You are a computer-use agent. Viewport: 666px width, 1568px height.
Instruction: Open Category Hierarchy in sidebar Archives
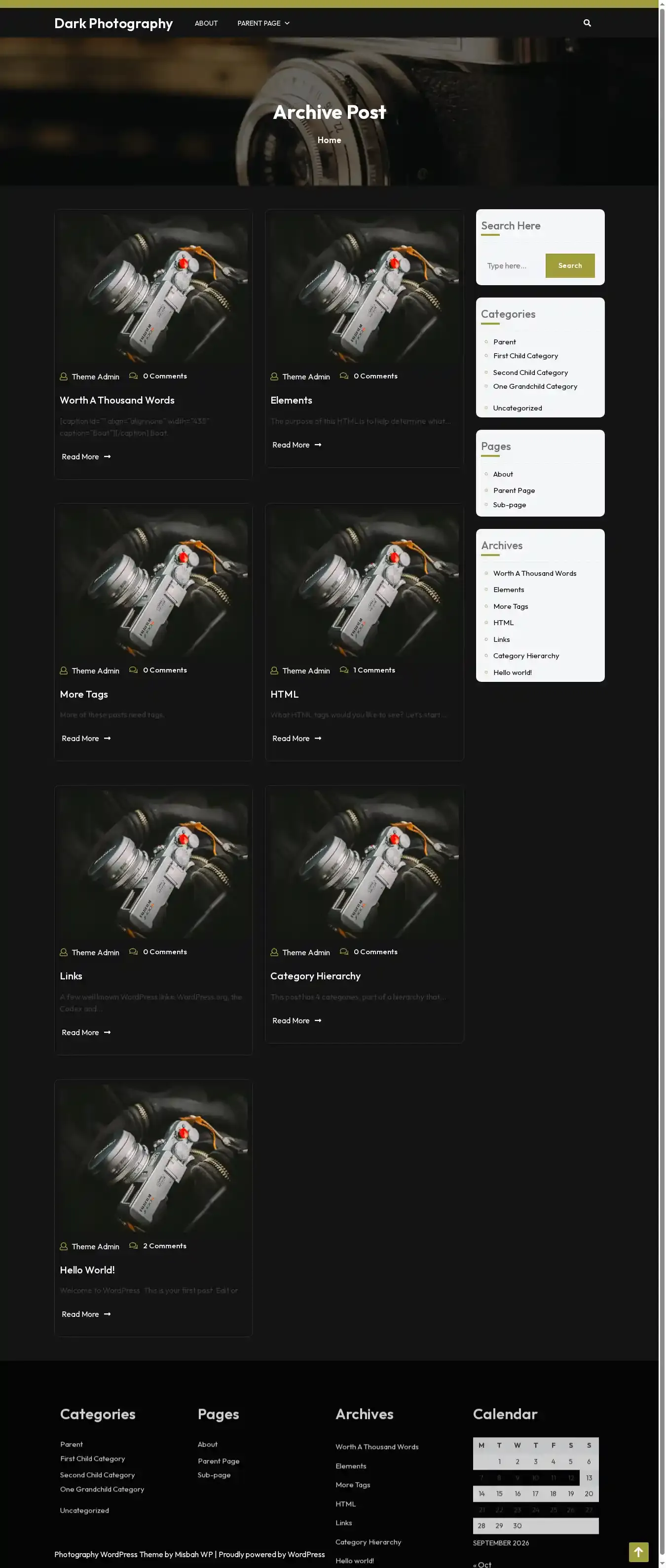pos(526,656)
